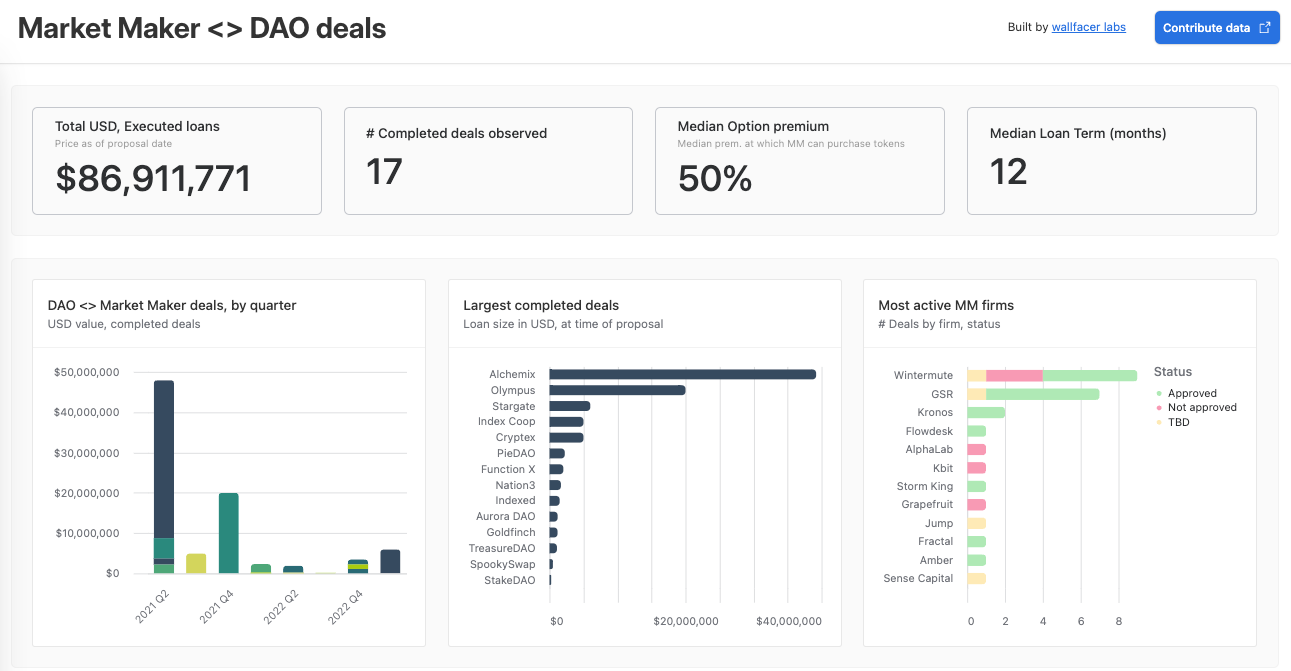Click the Grapefruit firm label

tap(927, 504)
